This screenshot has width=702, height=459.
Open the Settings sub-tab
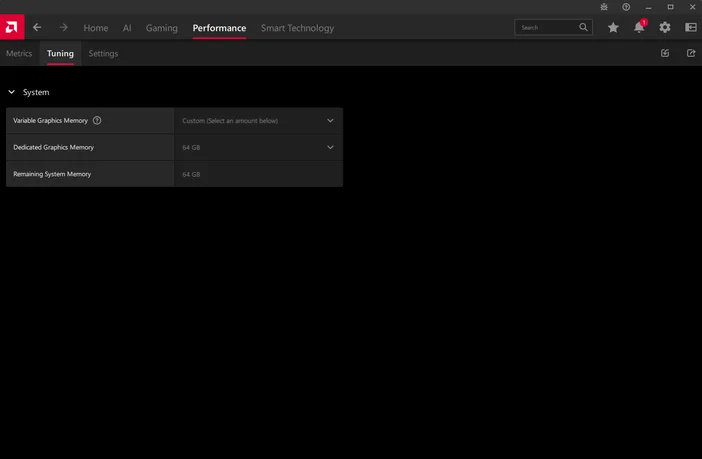click(103, 54)
